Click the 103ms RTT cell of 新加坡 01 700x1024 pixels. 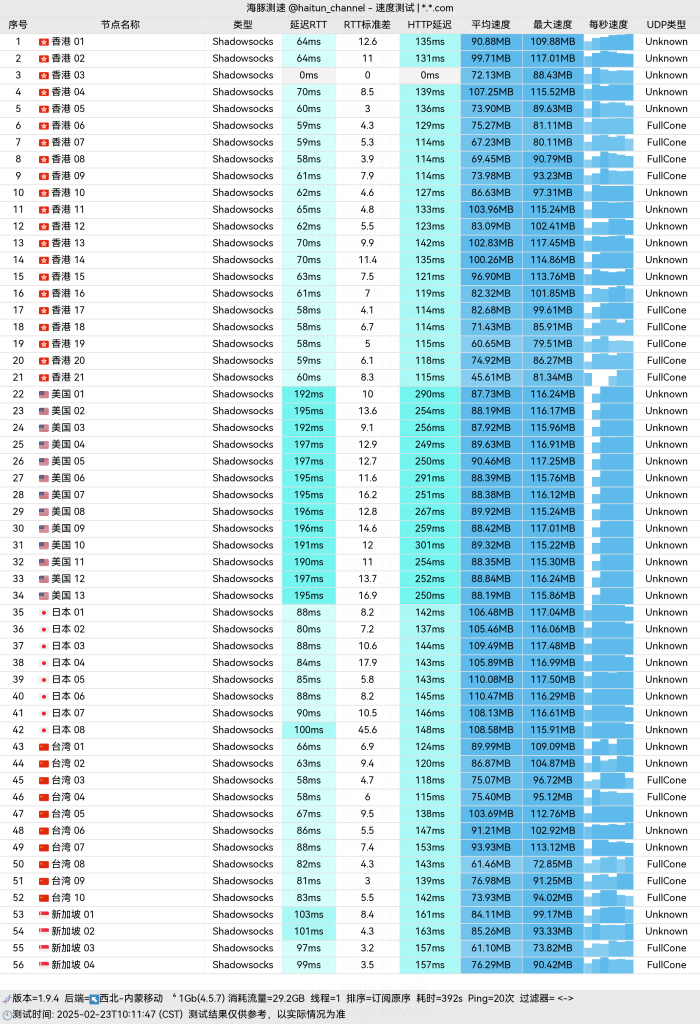click(x=309, y=915)
